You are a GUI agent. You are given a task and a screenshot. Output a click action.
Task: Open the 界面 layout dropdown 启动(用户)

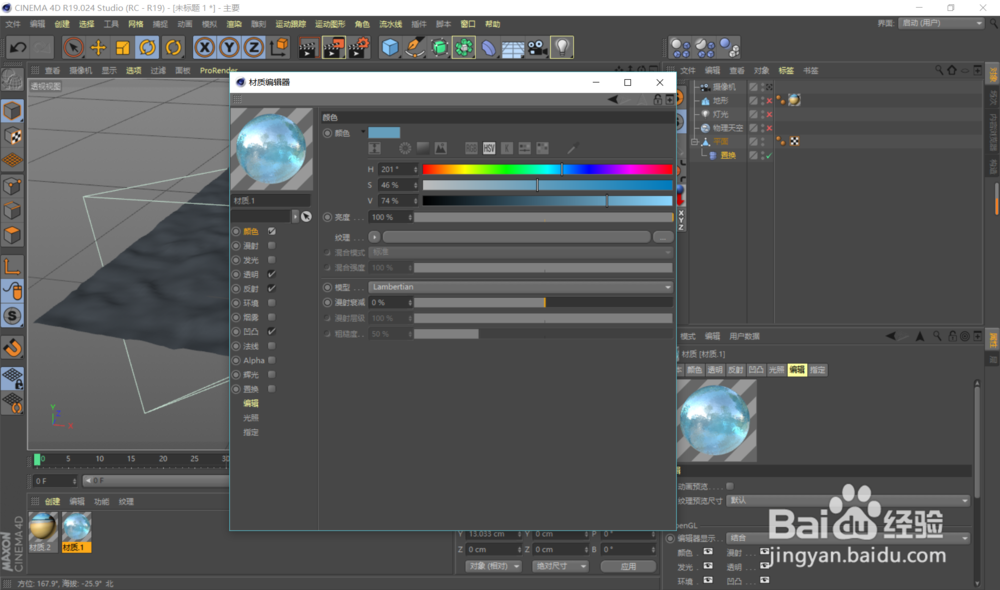tap(941, 23)
